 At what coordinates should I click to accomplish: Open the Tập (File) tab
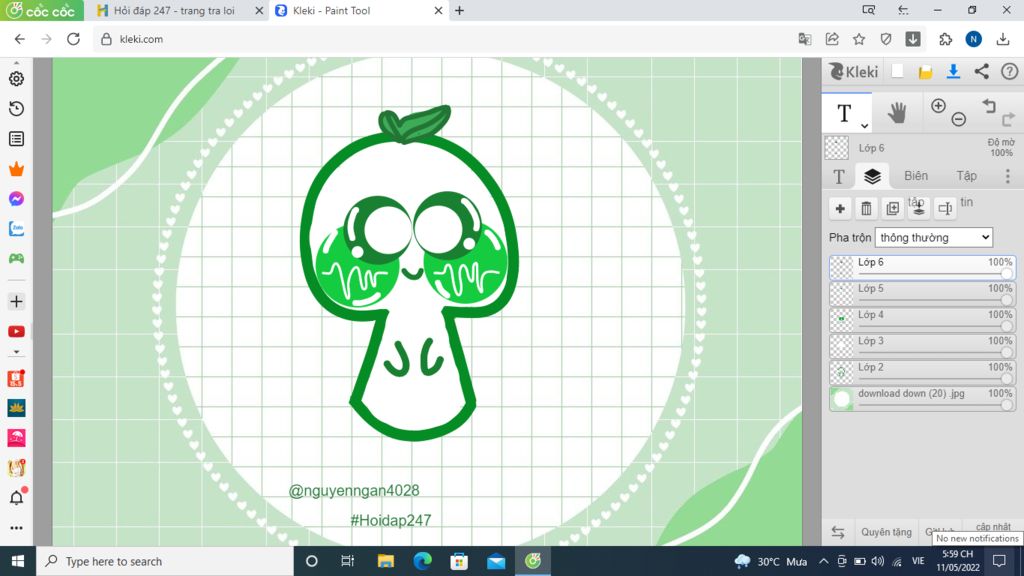pyautogui.click(x=967, y=176)
